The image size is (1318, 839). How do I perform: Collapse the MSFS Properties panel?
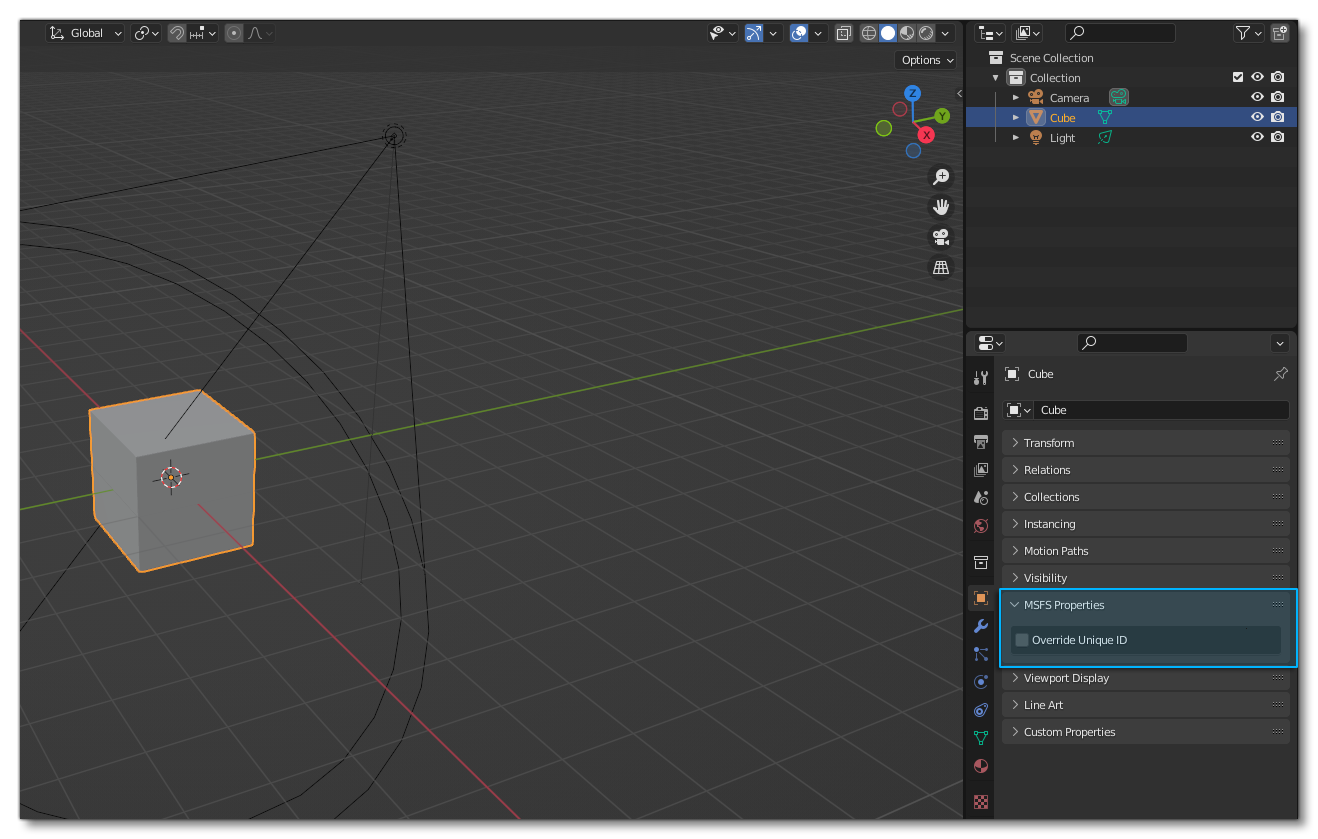coord(1146,605)
